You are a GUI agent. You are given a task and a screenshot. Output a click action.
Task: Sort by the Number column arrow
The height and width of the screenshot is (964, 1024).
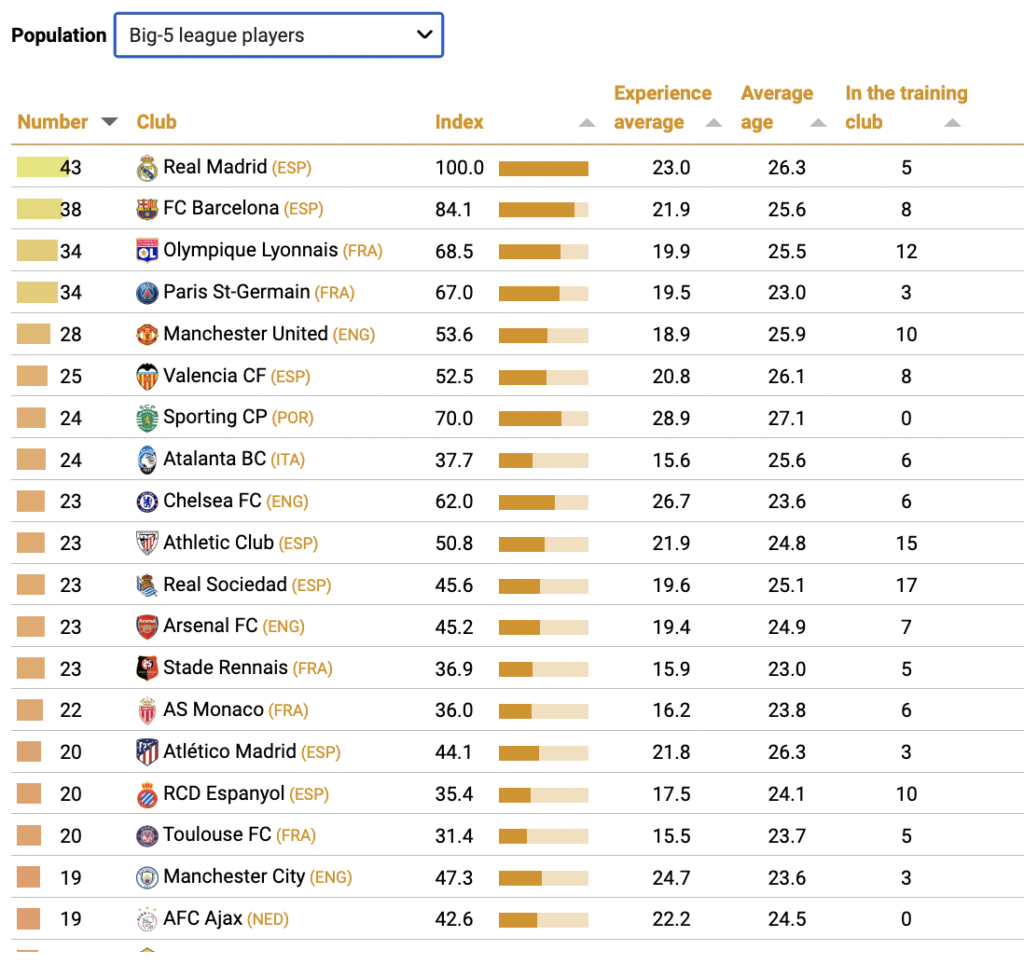pyautogui.click(x=110, y=121)
